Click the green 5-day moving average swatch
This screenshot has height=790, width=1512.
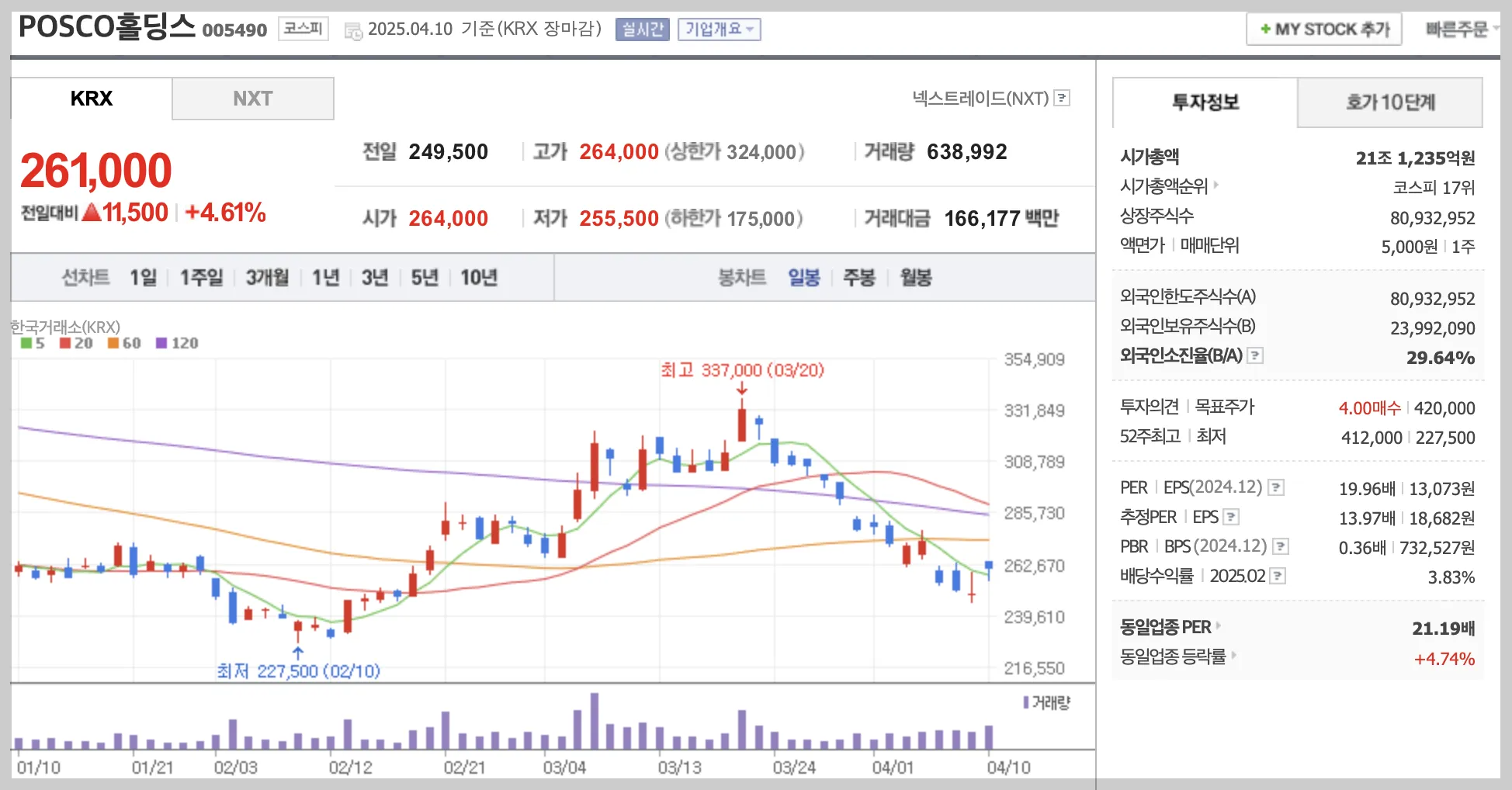26,343
